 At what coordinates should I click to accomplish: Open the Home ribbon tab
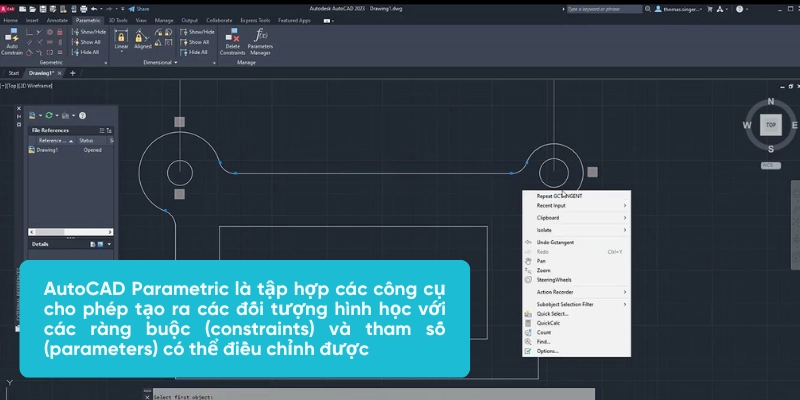coord(10,20)
